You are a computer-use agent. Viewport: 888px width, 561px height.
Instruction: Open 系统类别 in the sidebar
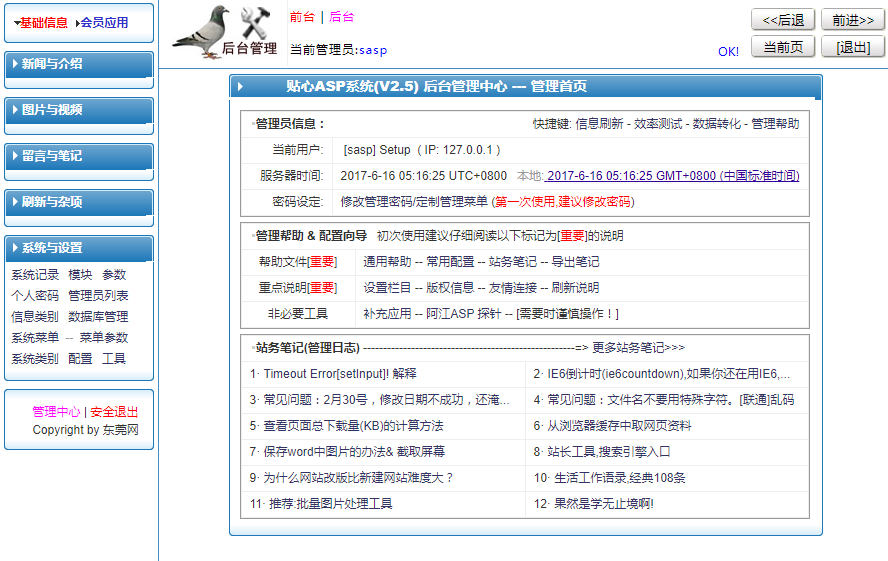(35, 358)
